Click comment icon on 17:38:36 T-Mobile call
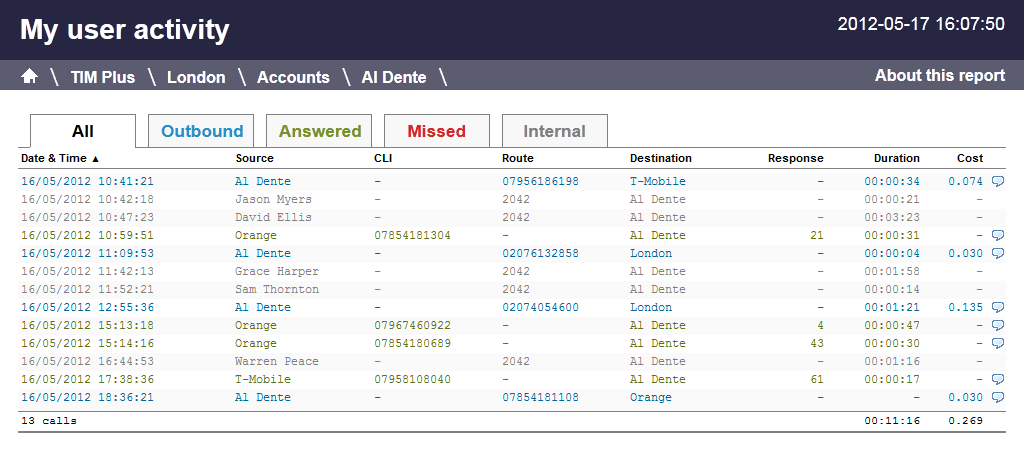The height and width of the screenshot is (454, 1024). (x=997, y=379)
